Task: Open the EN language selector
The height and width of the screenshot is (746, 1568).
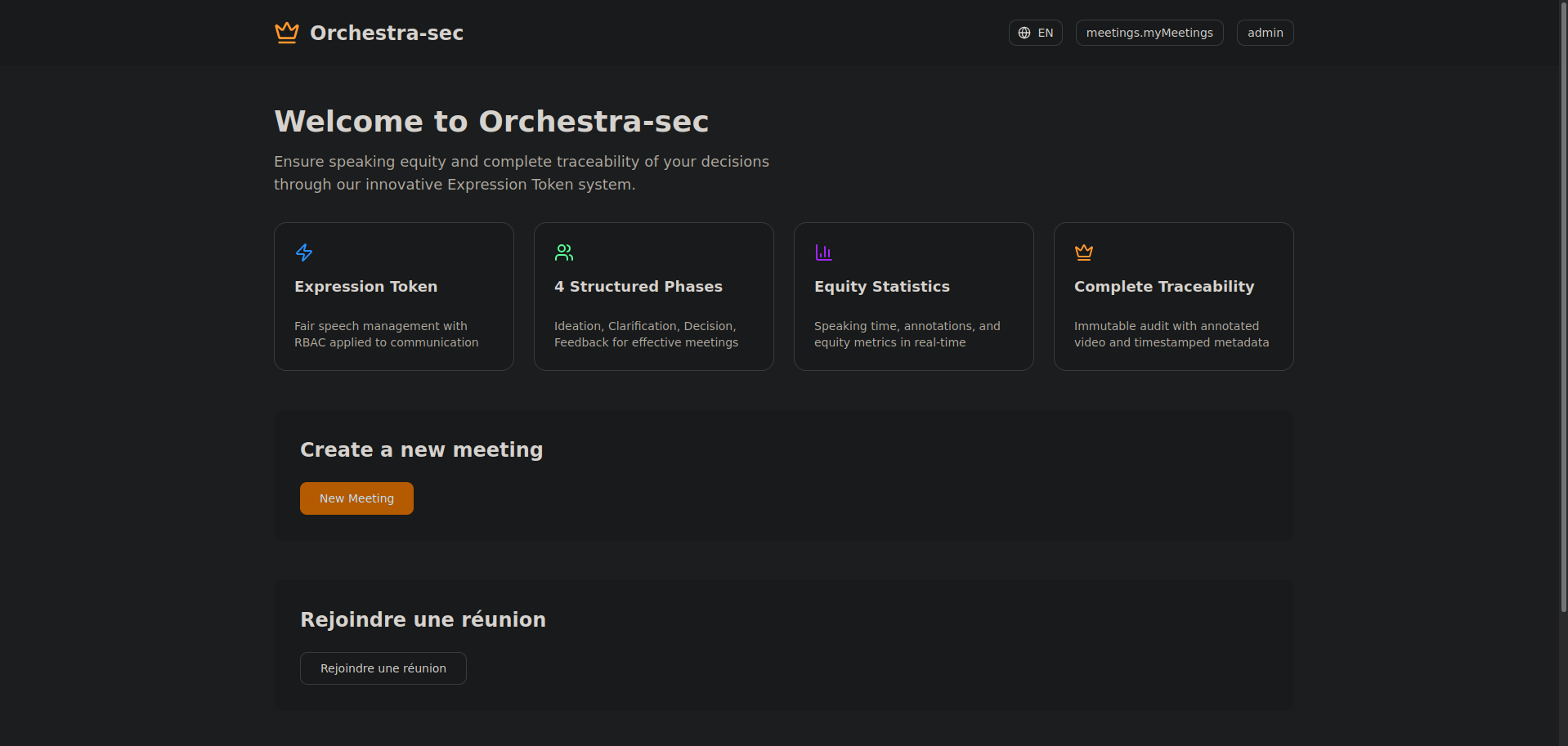Action: pos(1036,33)
